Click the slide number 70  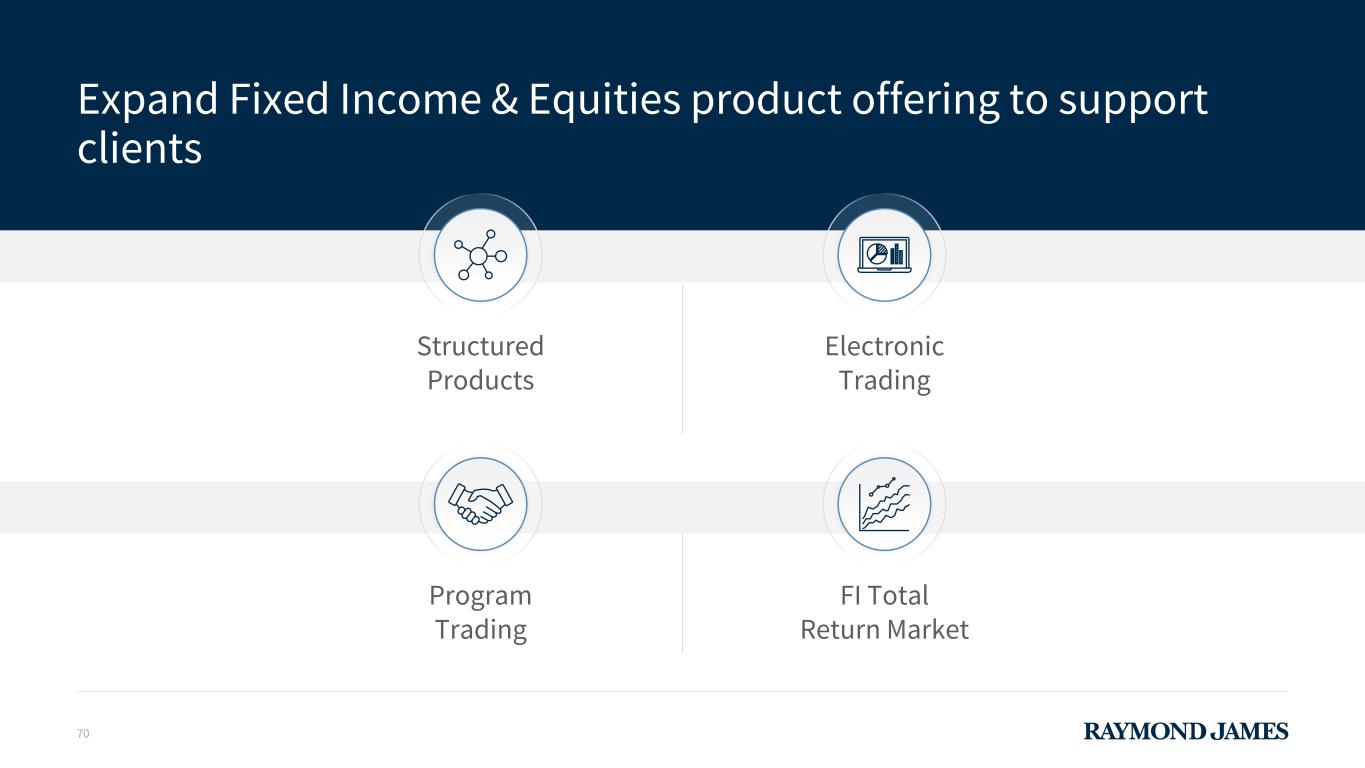[83, 734]
